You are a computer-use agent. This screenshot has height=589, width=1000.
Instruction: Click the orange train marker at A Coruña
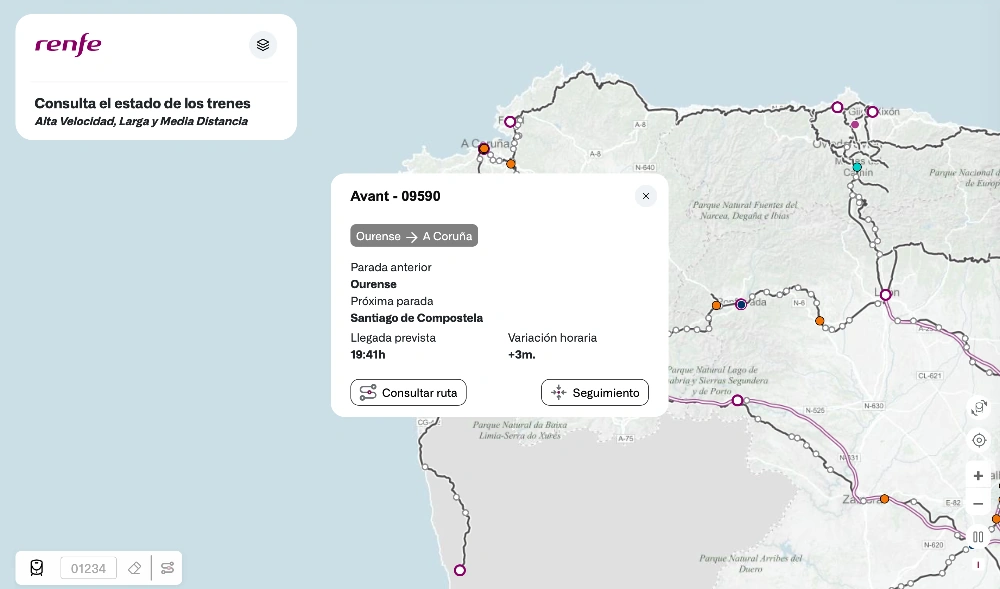pyautogui.click(x=484, y=148)
